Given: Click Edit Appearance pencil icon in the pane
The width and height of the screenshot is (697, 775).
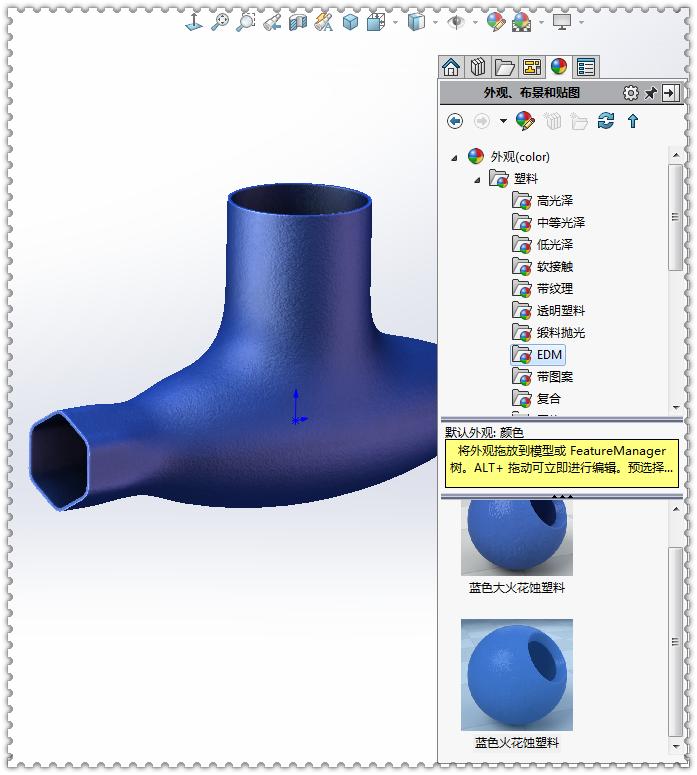Looking at the screenshot, I should (525, 121).
